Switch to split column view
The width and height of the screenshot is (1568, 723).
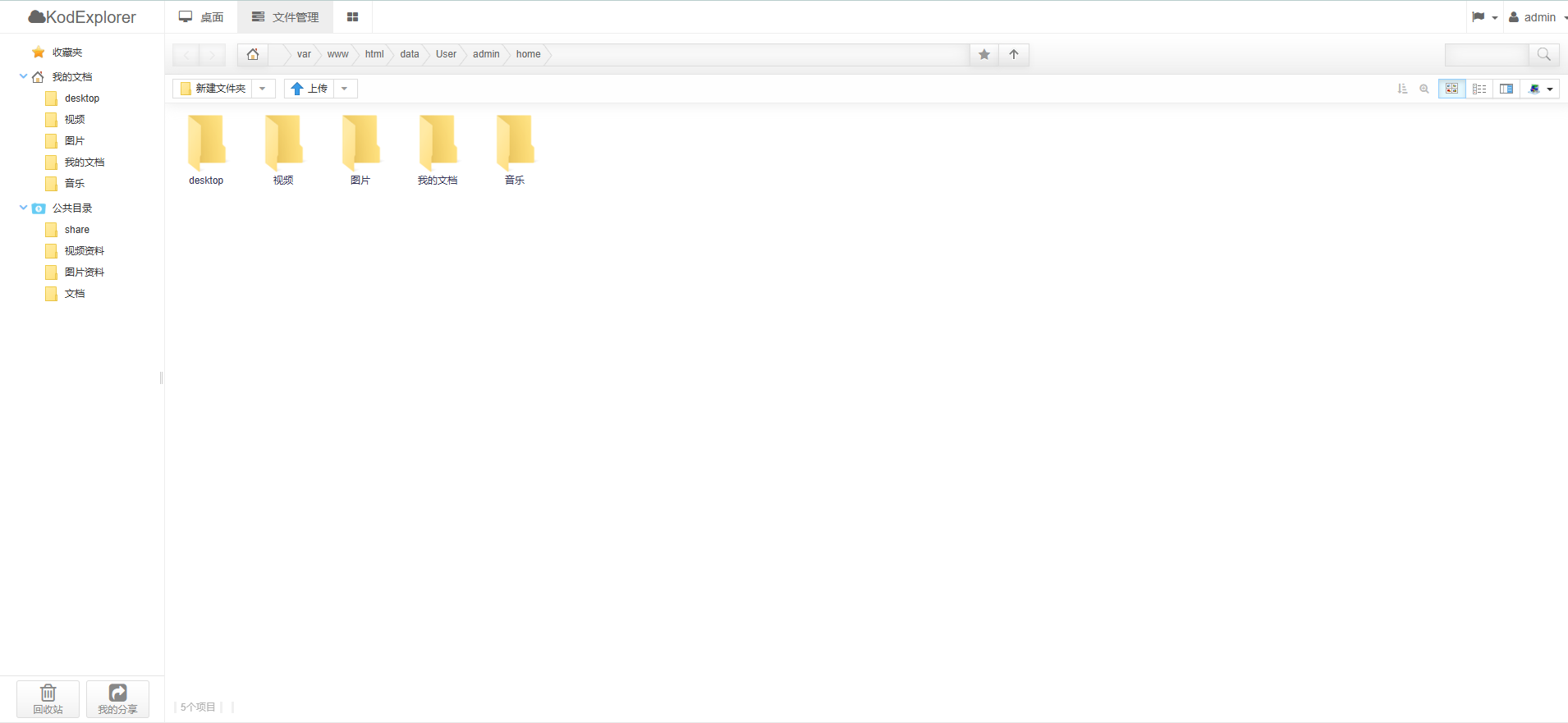click(1506, 89)
